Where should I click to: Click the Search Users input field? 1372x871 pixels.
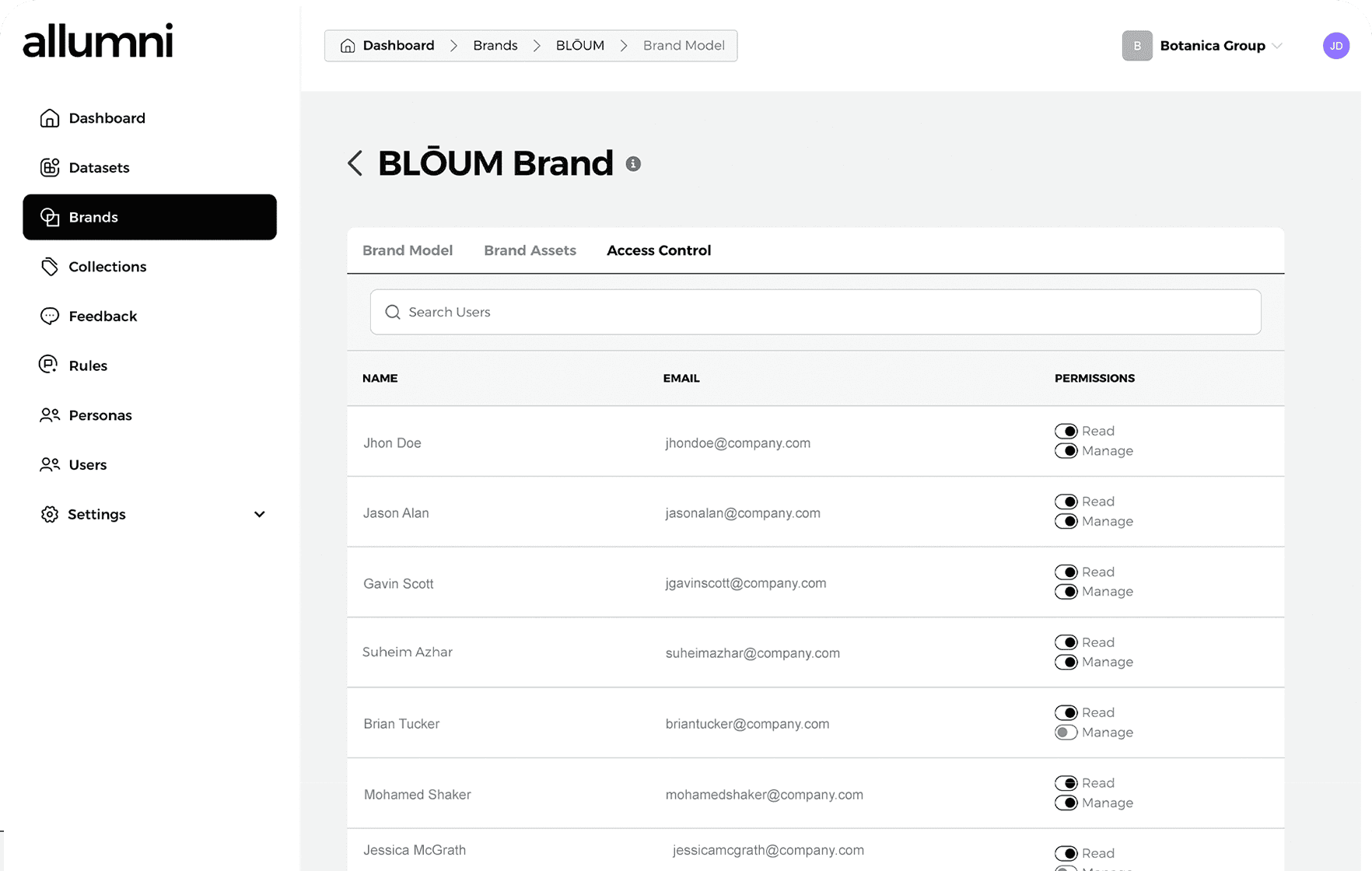(815, 312)
